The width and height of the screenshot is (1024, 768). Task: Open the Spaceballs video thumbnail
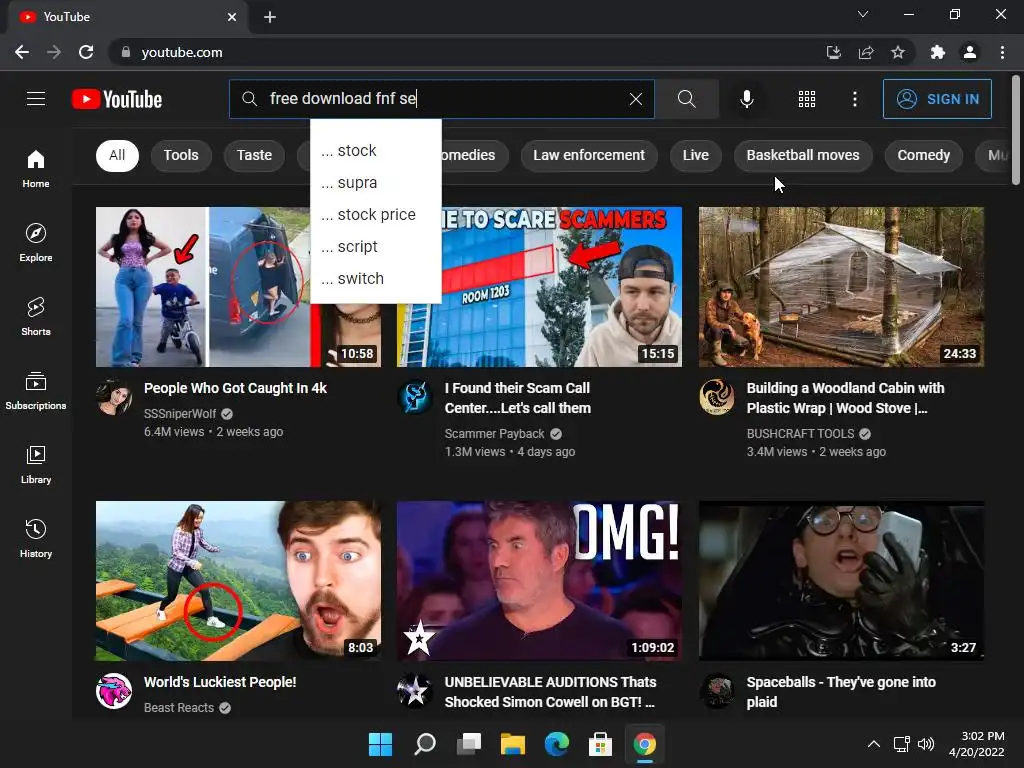point(841,581)
